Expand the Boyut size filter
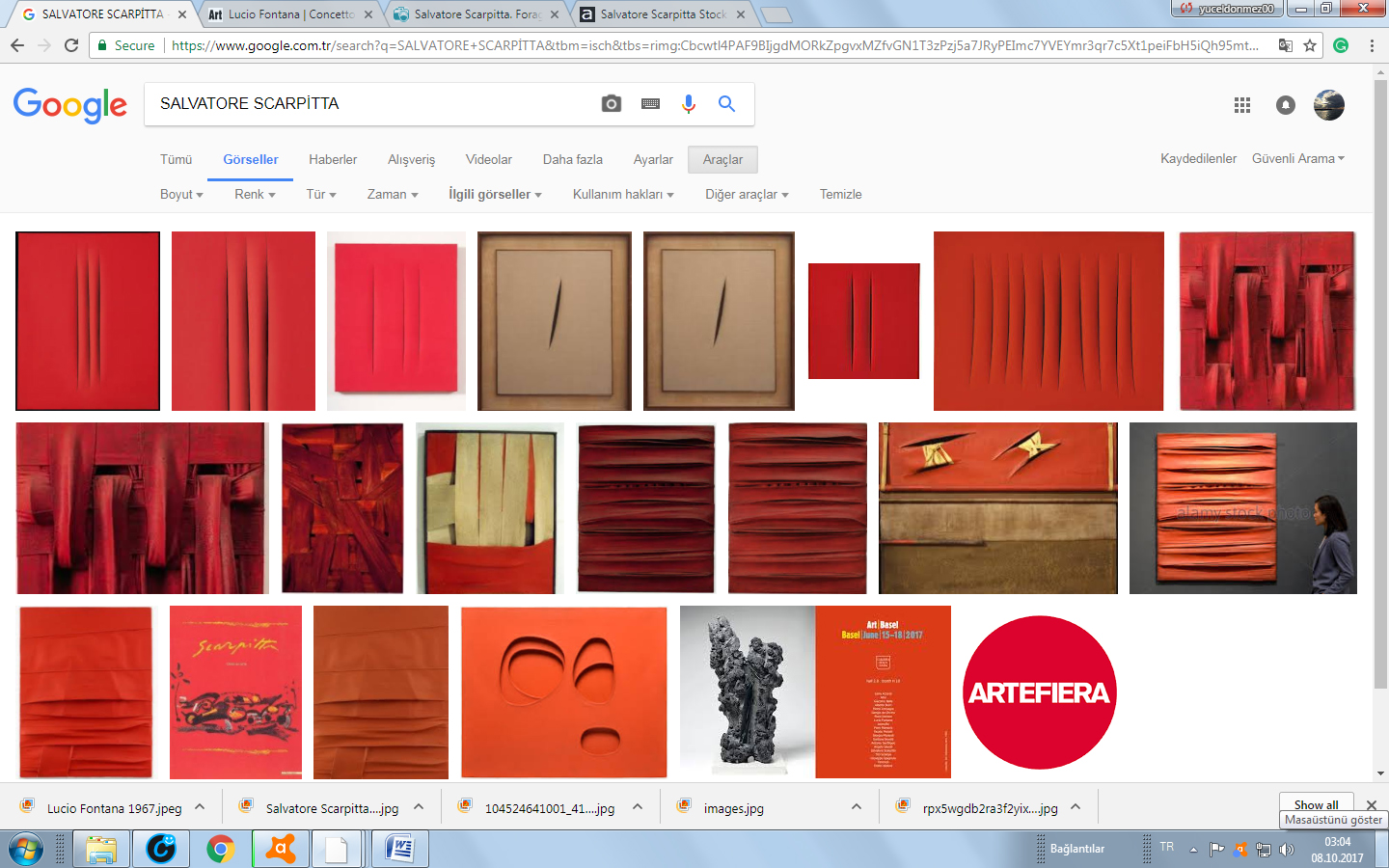 [x=181, y=194]
